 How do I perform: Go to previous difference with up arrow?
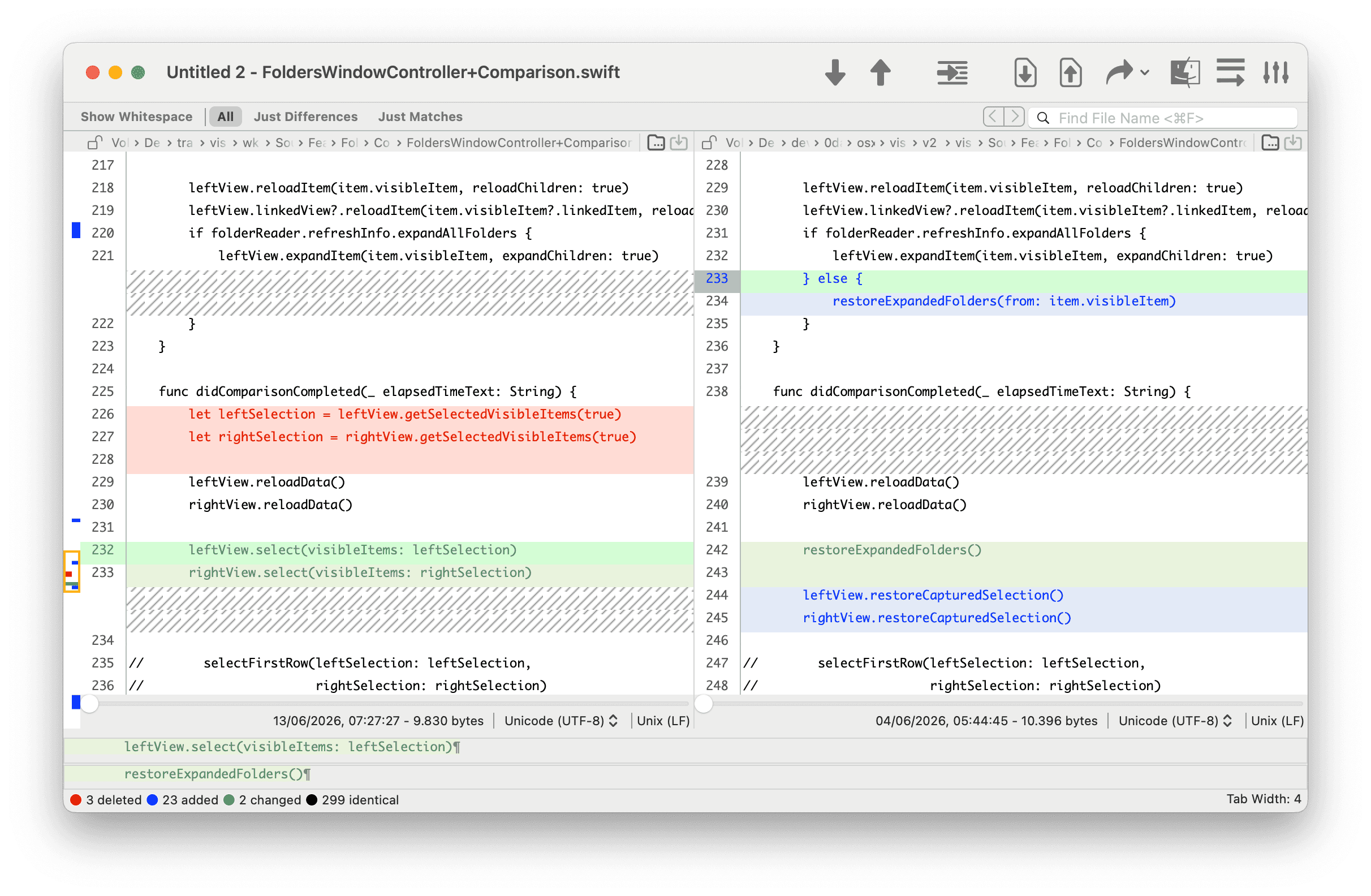[x=880, y=72]
